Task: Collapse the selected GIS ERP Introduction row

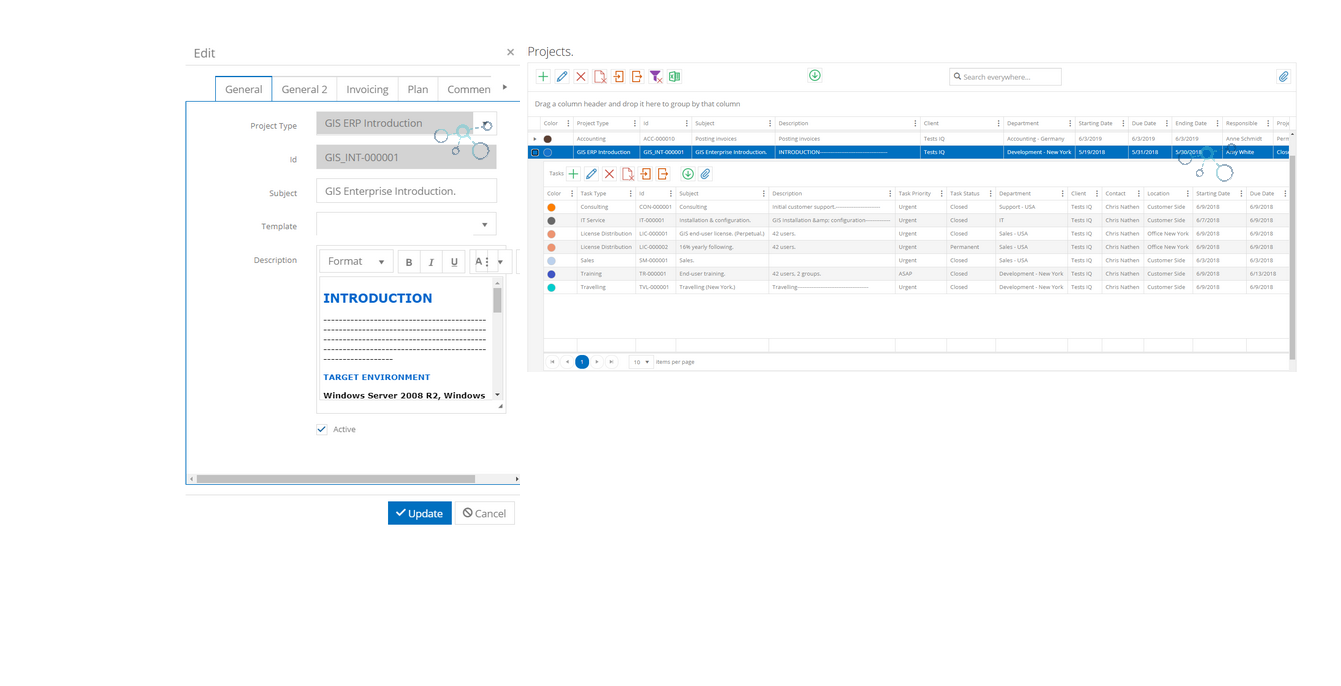Action: point(535,152)
